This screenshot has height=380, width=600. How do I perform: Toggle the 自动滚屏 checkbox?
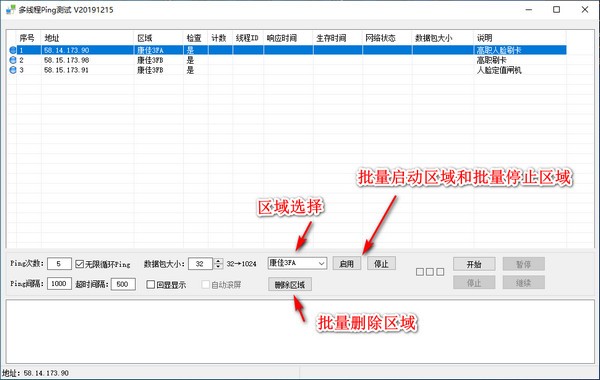[205, 284]
